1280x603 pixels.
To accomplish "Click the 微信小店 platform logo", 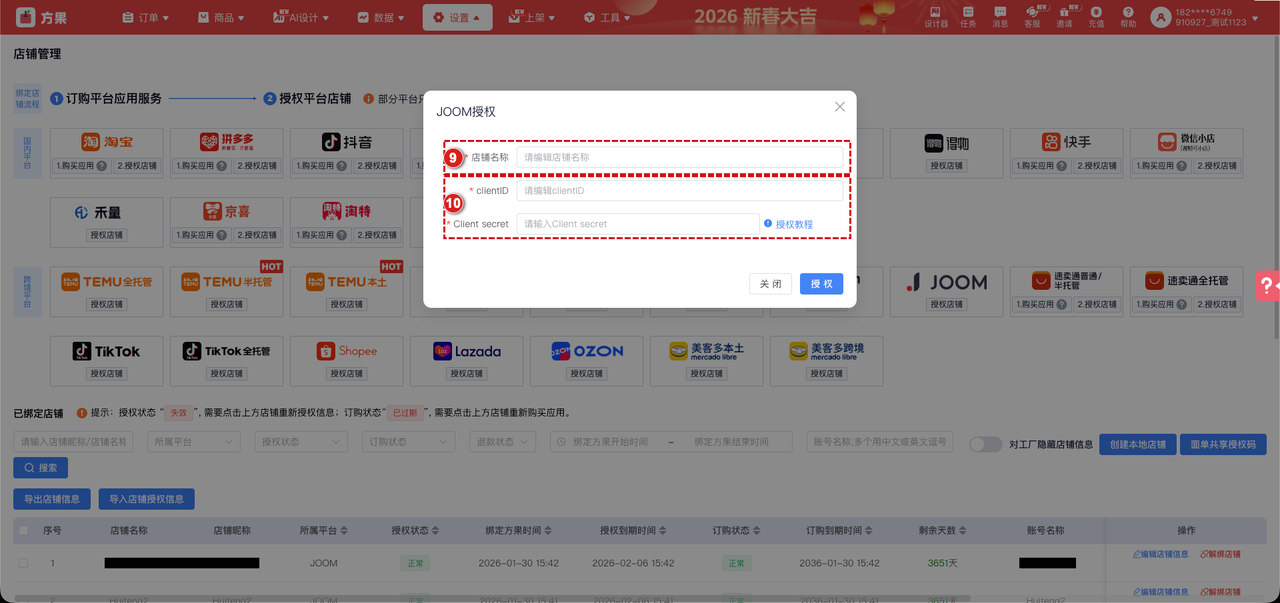I will (1186, 143).
